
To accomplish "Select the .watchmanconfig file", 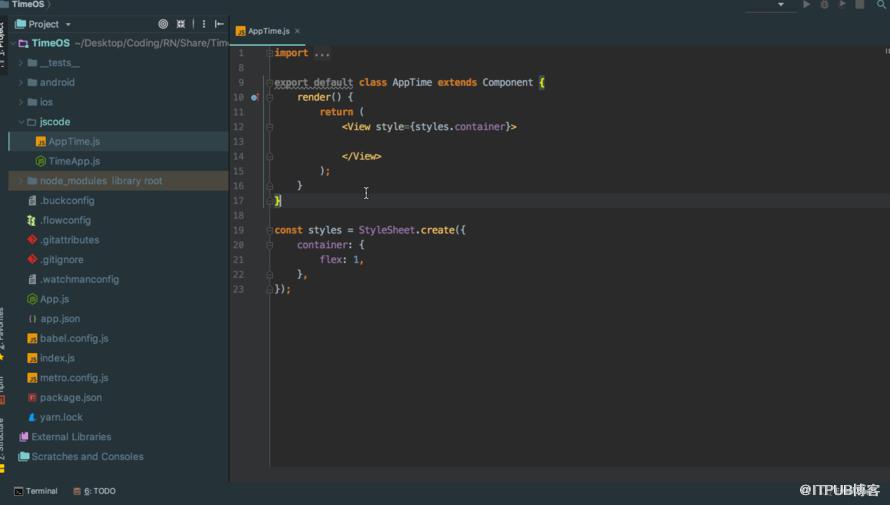I will (x=79, y=279).
